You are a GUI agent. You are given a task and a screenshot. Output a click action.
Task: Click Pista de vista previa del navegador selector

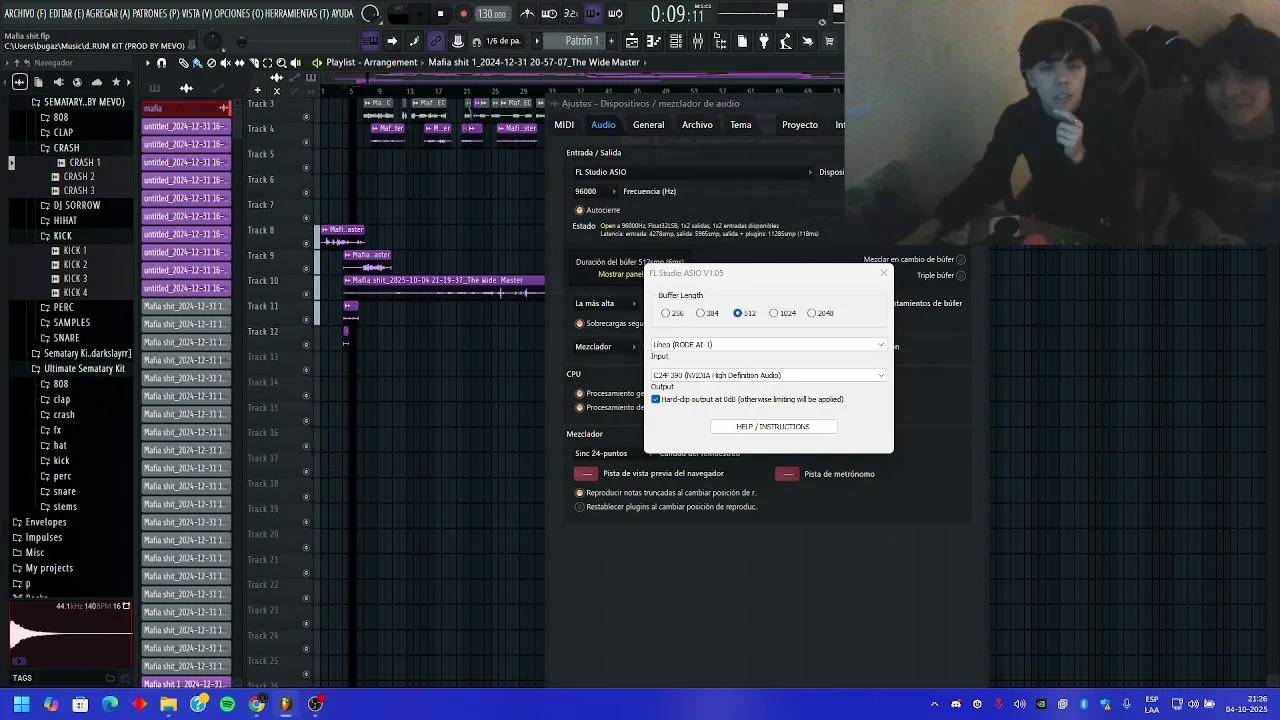coord(586,474)
